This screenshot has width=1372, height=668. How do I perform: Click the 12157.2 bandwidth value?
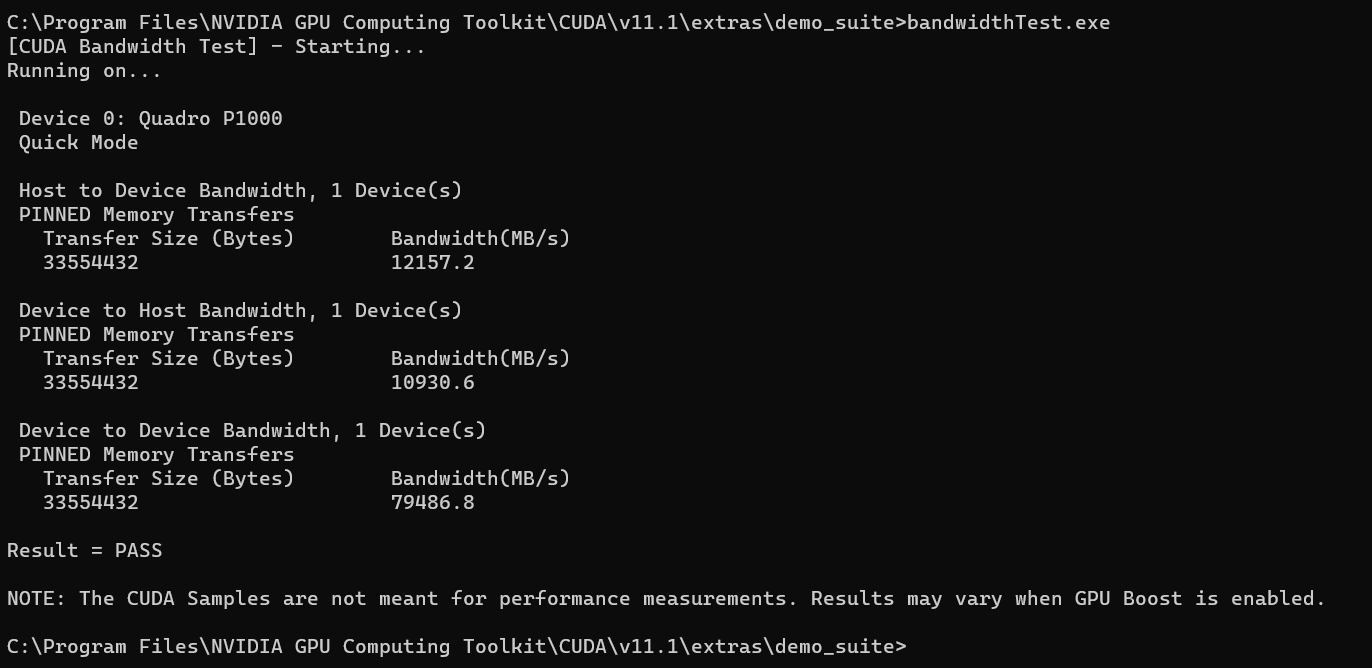[432, 262]
